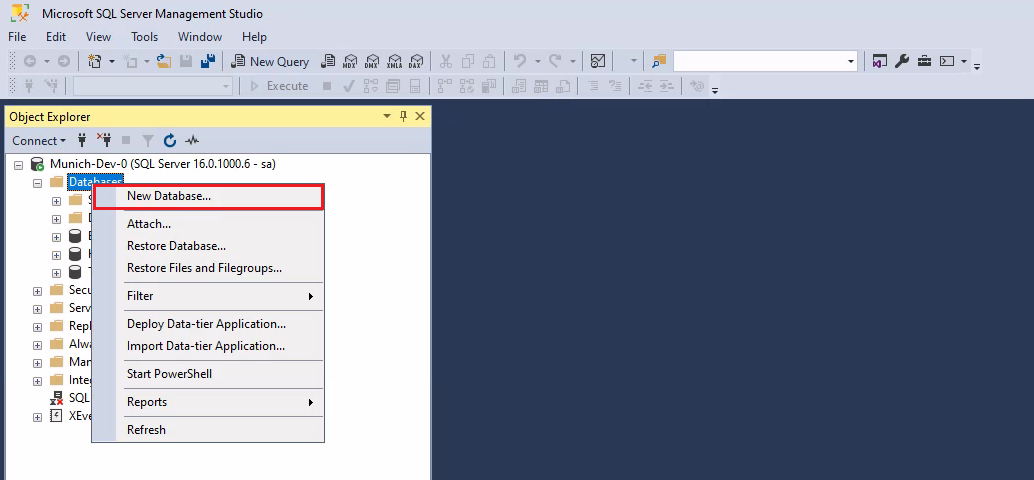
Task: Click the Find in Files icon
Action: [x=659, y=61]
